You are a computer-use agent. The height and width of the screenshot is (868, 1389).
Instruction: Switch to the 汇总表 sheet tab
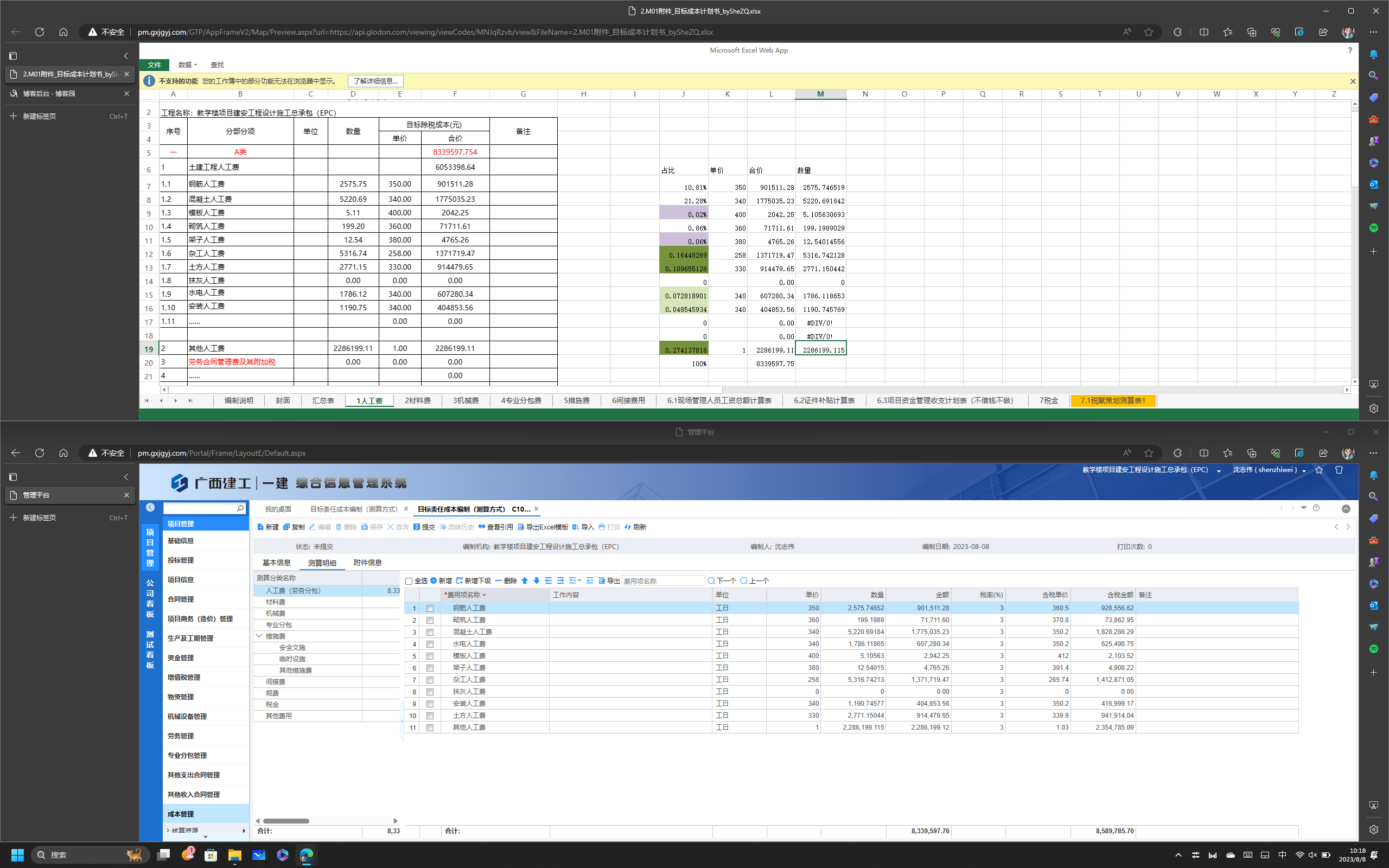[x=323, y=401]
